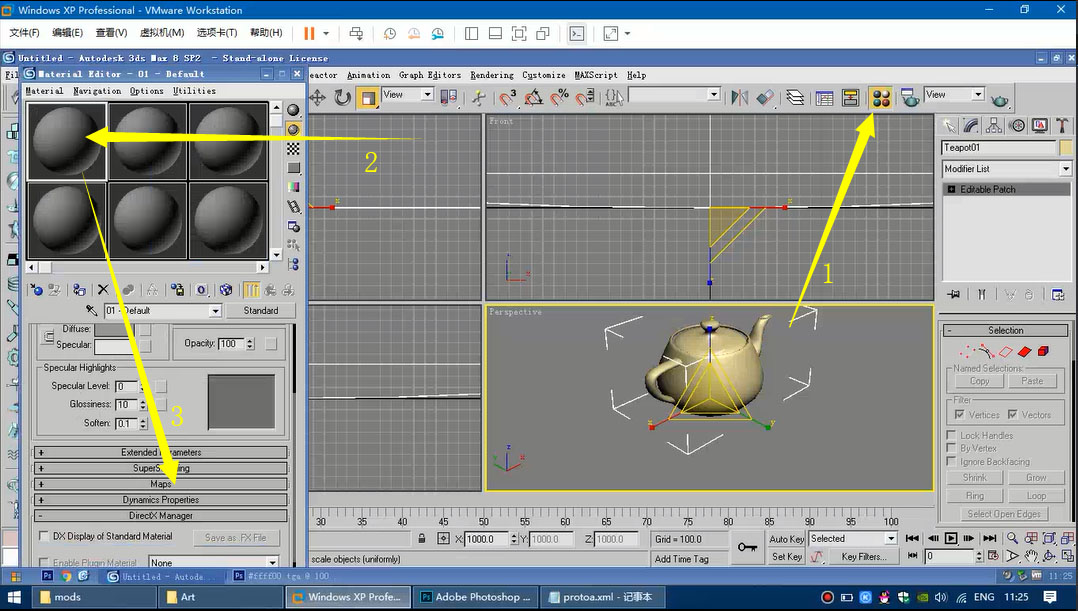Open the Graph Editors menu

point(430,75)
